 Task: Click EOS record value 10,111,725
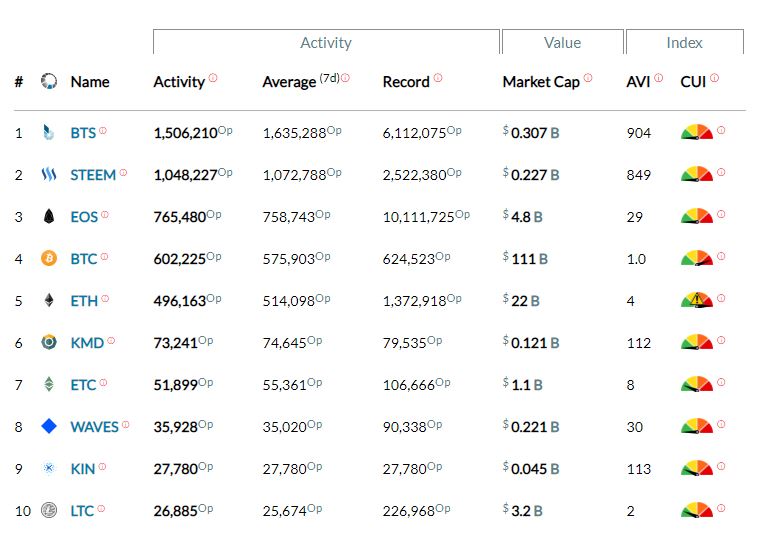click(x=419, y=217)
